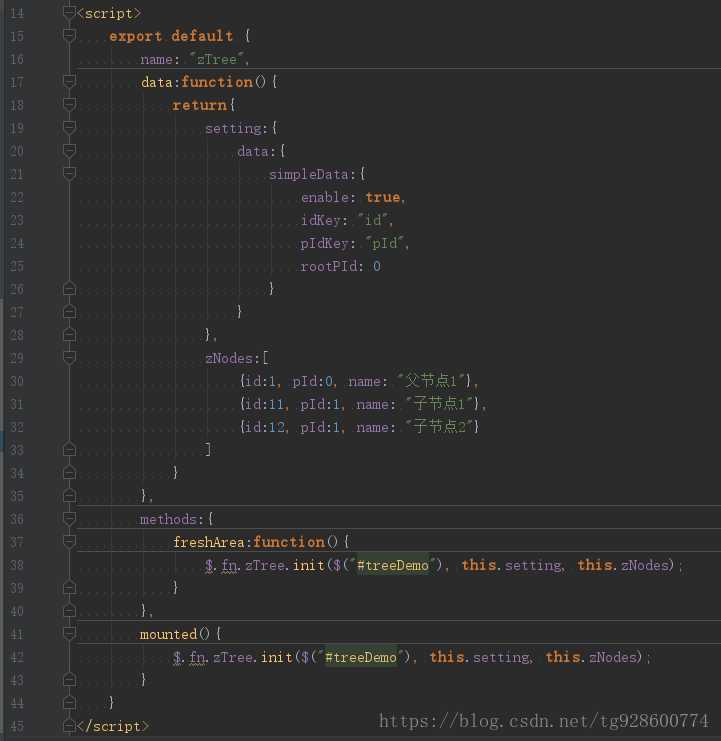Viewport: 721px width, 741px height.
Task: Click the fold end marker on line 43
Action: pyautogui.click(x=69, y=680)
